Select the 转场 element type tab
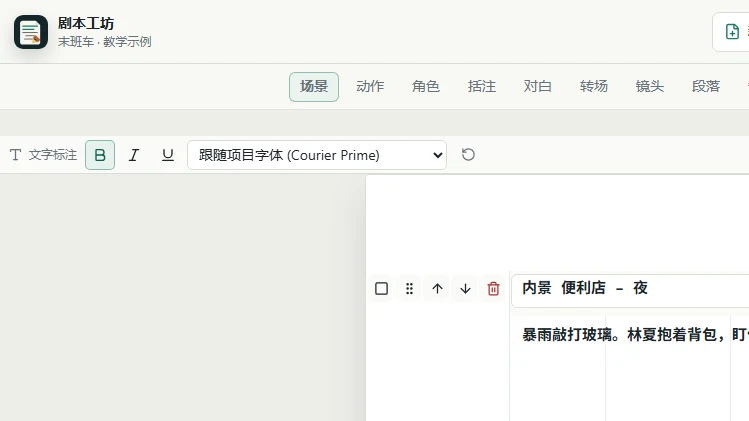Image resolution: width=749 pixels, height=421 pixels. (594, 86)
